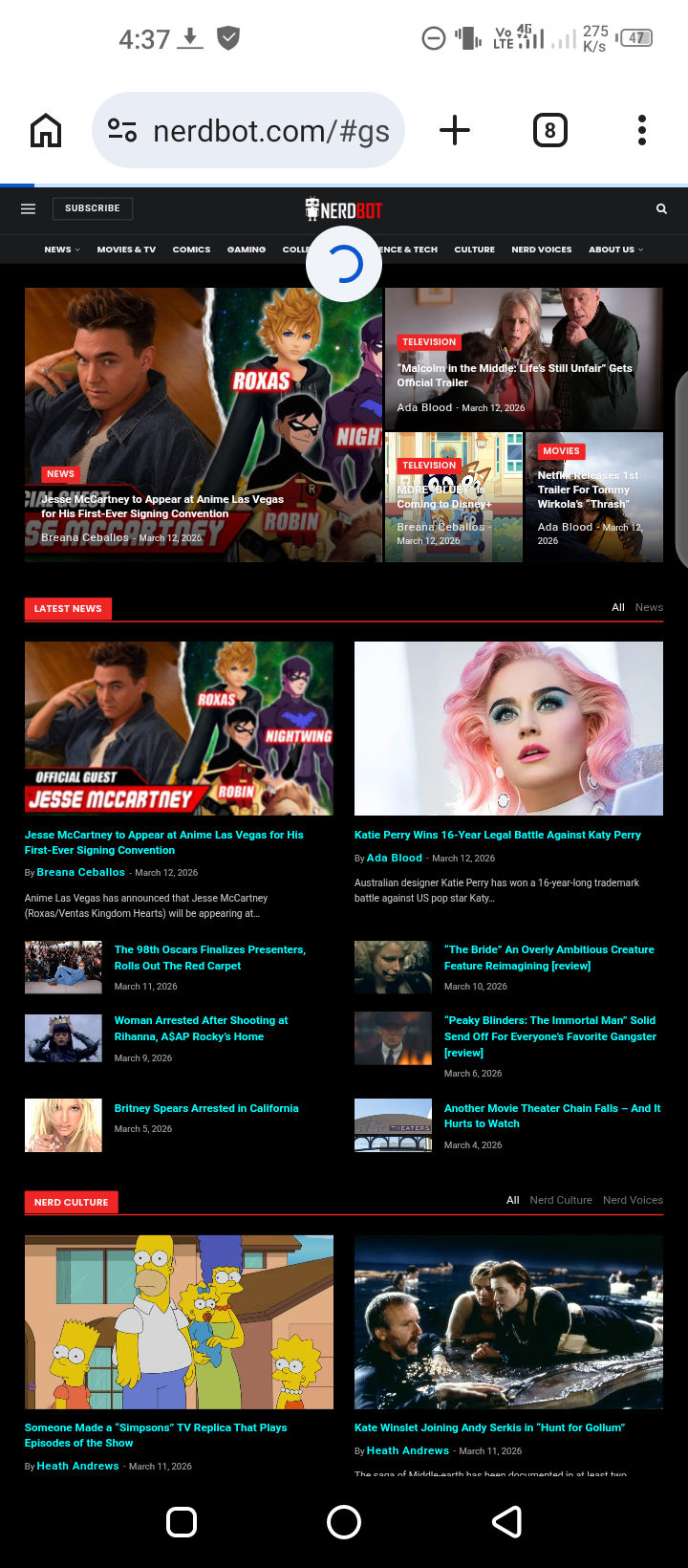688x1568 pixels.
Task: Click author Breana Ceballos under Latest News article
Action: click(x=81, y=872)
